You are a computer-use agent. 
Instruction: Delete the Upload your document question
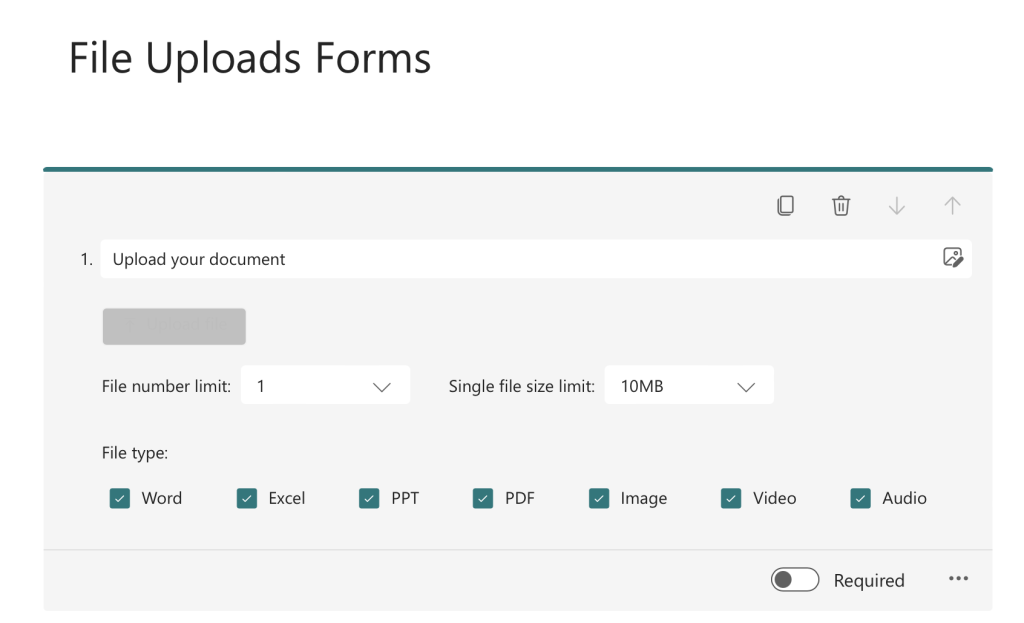point(841,205)
